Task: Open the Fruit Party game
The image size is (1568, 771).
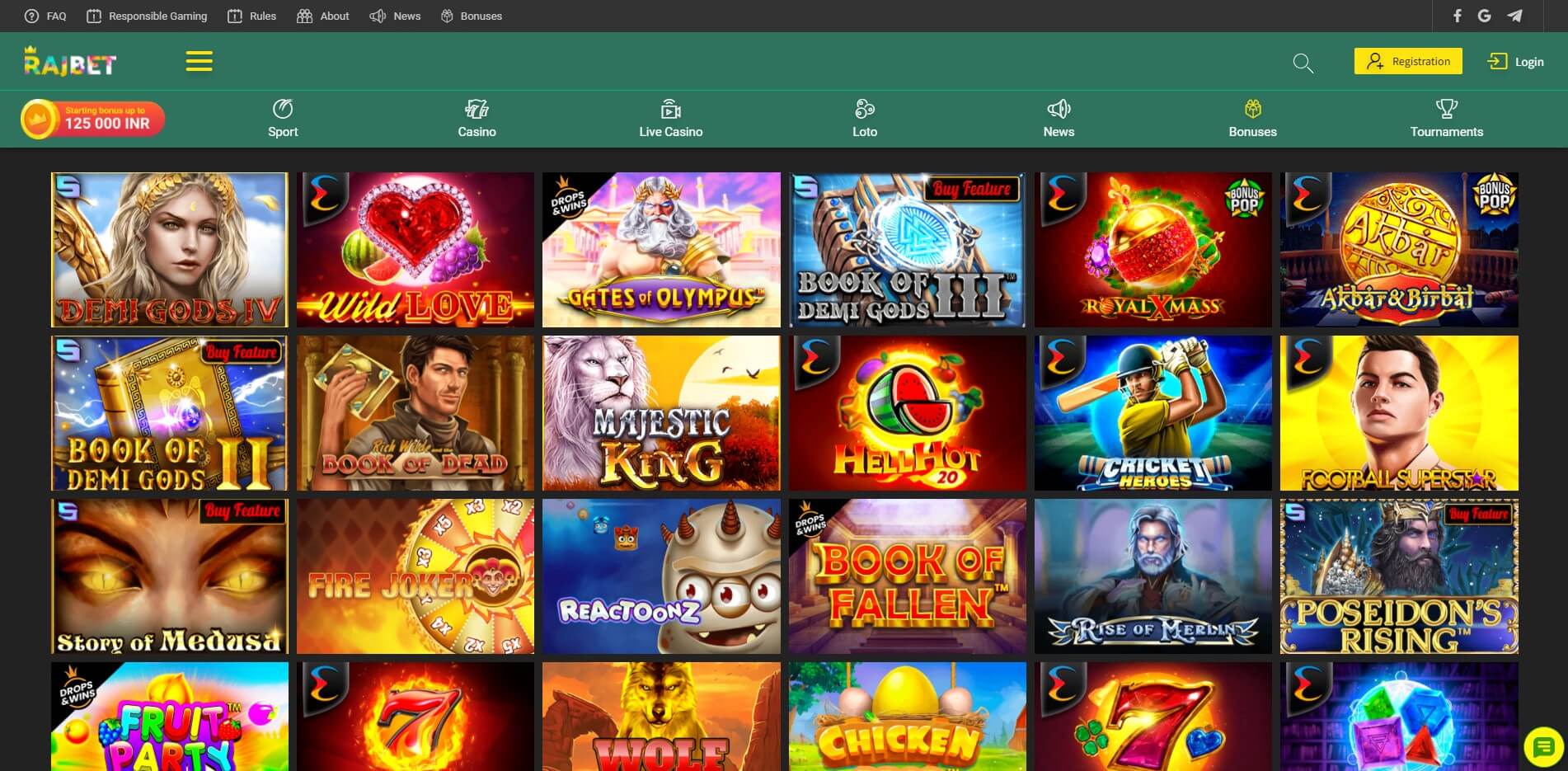Action: click(x=170, y=717)
